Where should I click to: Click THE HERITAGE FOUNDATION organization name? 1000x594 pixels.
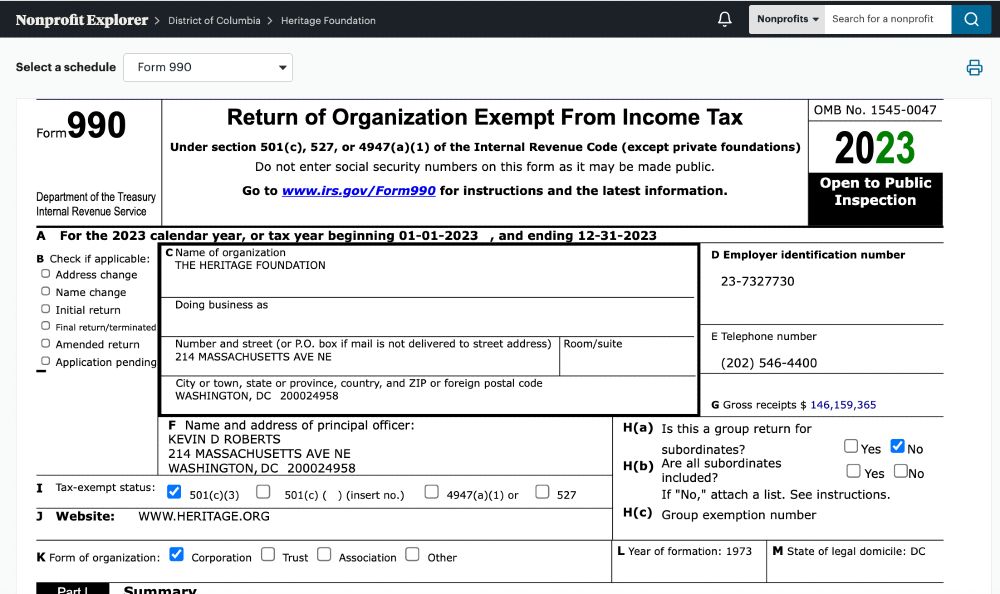click(x=250, y=265)
